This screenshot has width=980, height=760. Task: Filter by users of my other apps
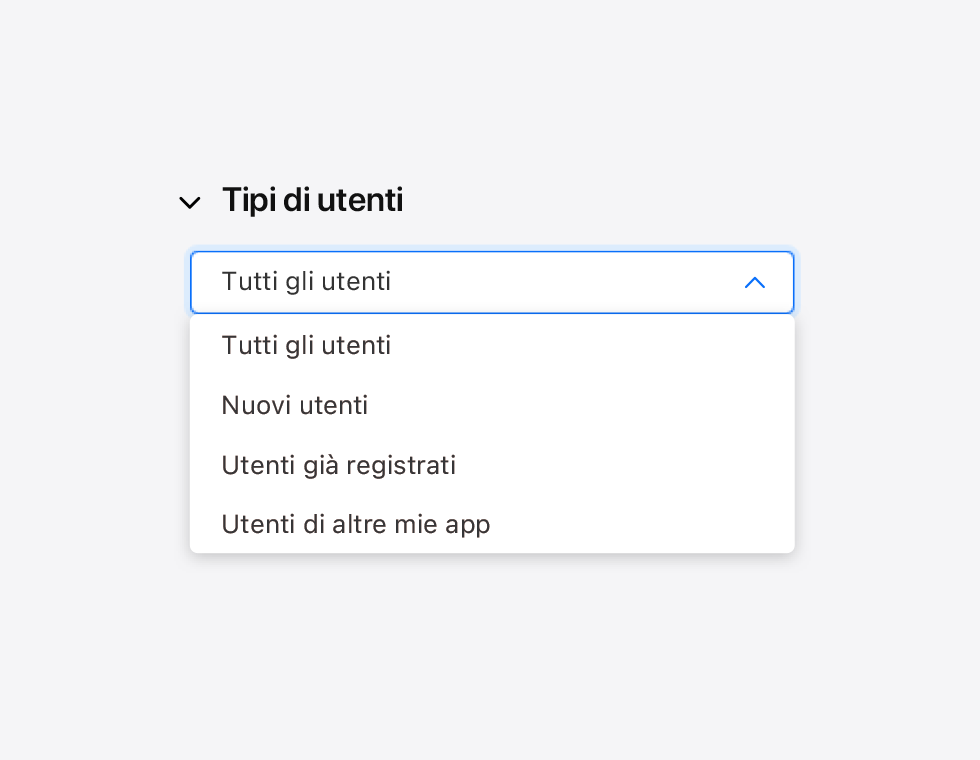(x=356, y=524)
